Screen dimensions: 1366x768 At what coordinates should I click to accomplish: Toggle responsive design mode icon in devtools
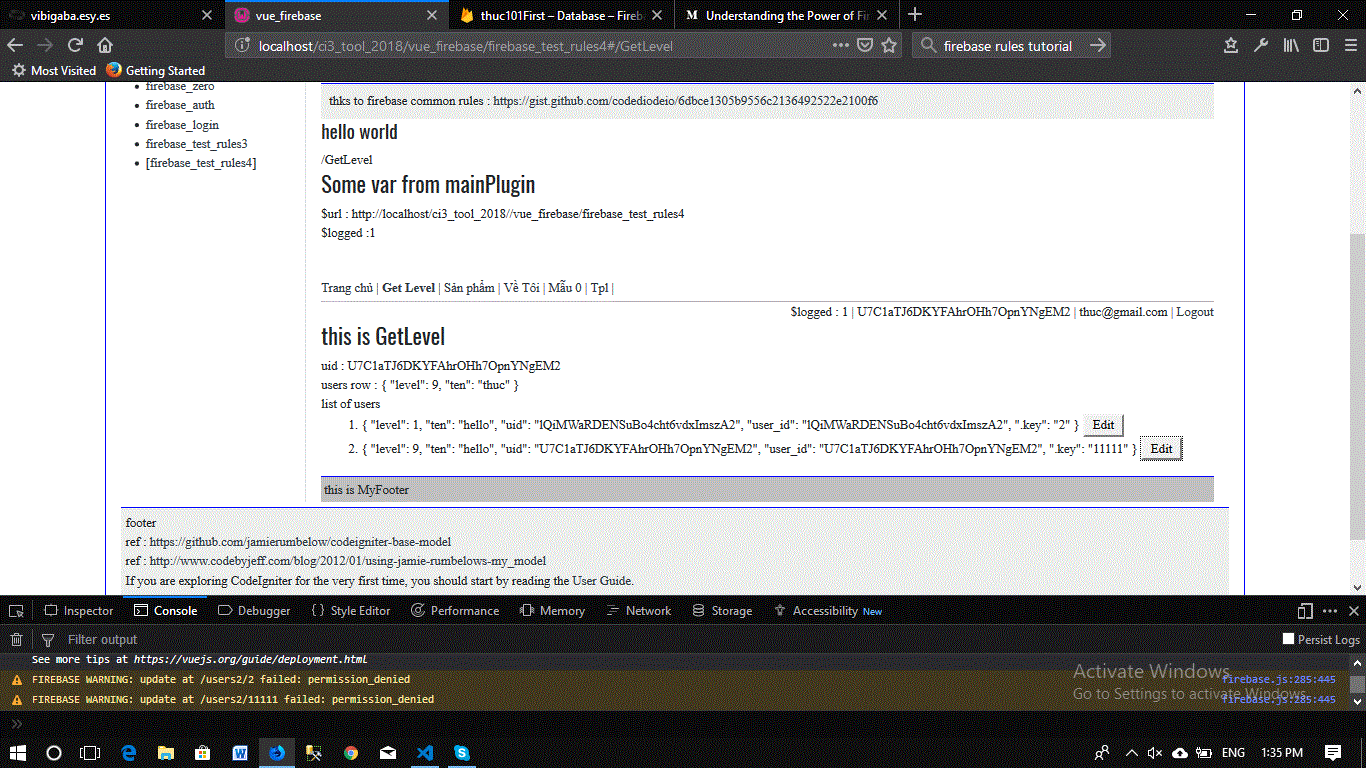[x=1305, y=611]
